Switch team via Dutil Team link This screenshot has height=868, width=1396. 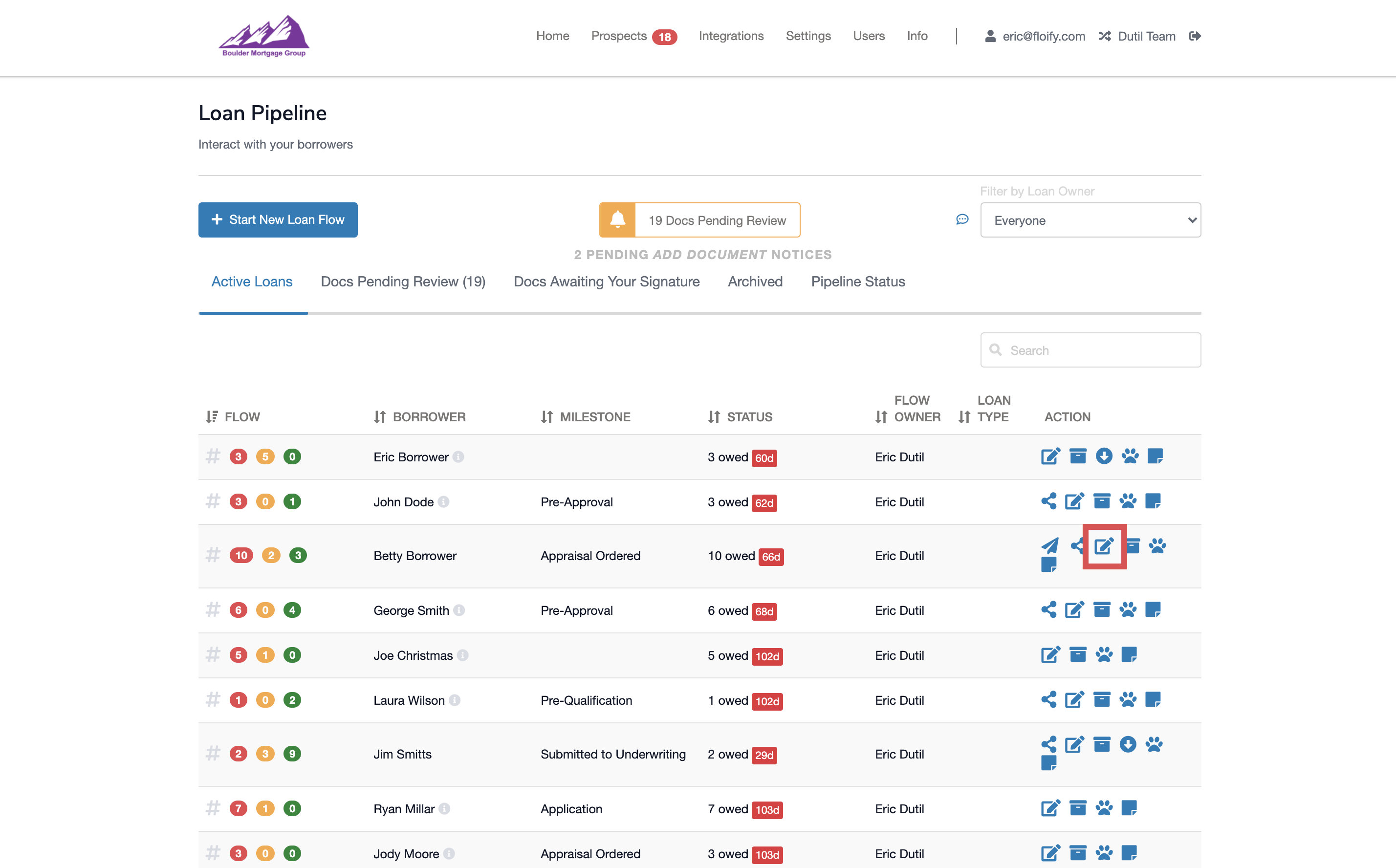click(1137, 36)
